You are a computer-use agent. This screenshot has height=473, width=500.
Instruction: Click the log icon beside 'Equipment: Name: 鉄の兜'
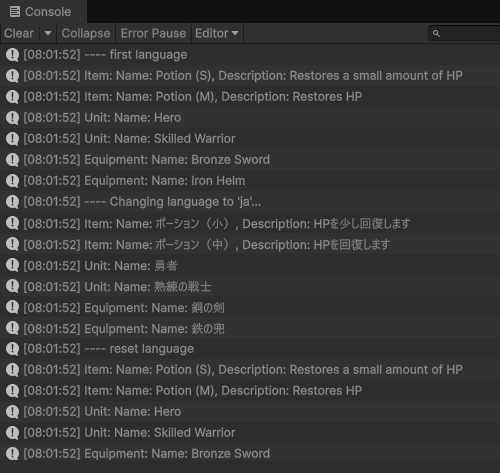click(12, 329)
